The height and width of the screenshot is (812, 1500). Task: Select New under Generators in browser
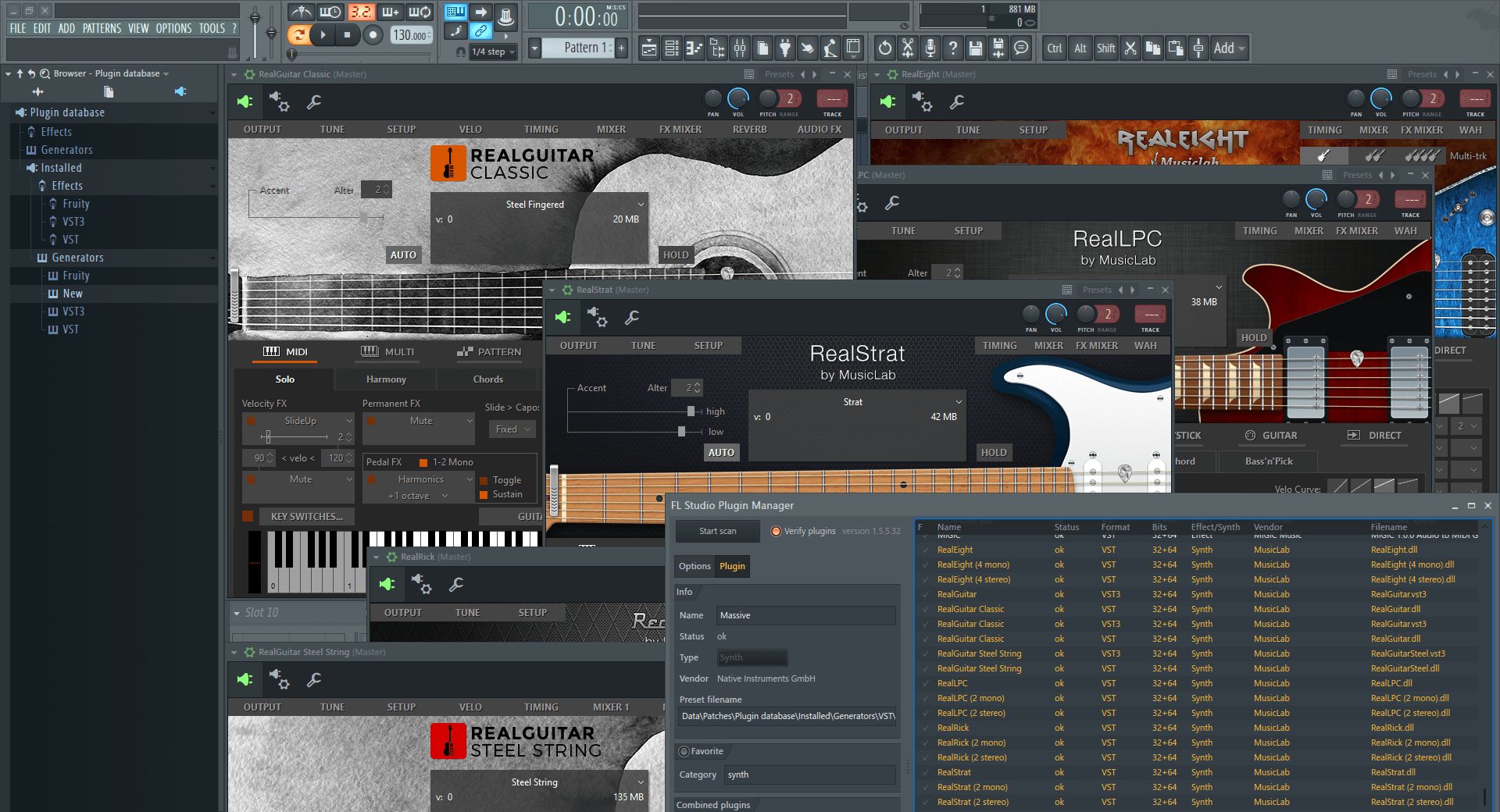73,294
